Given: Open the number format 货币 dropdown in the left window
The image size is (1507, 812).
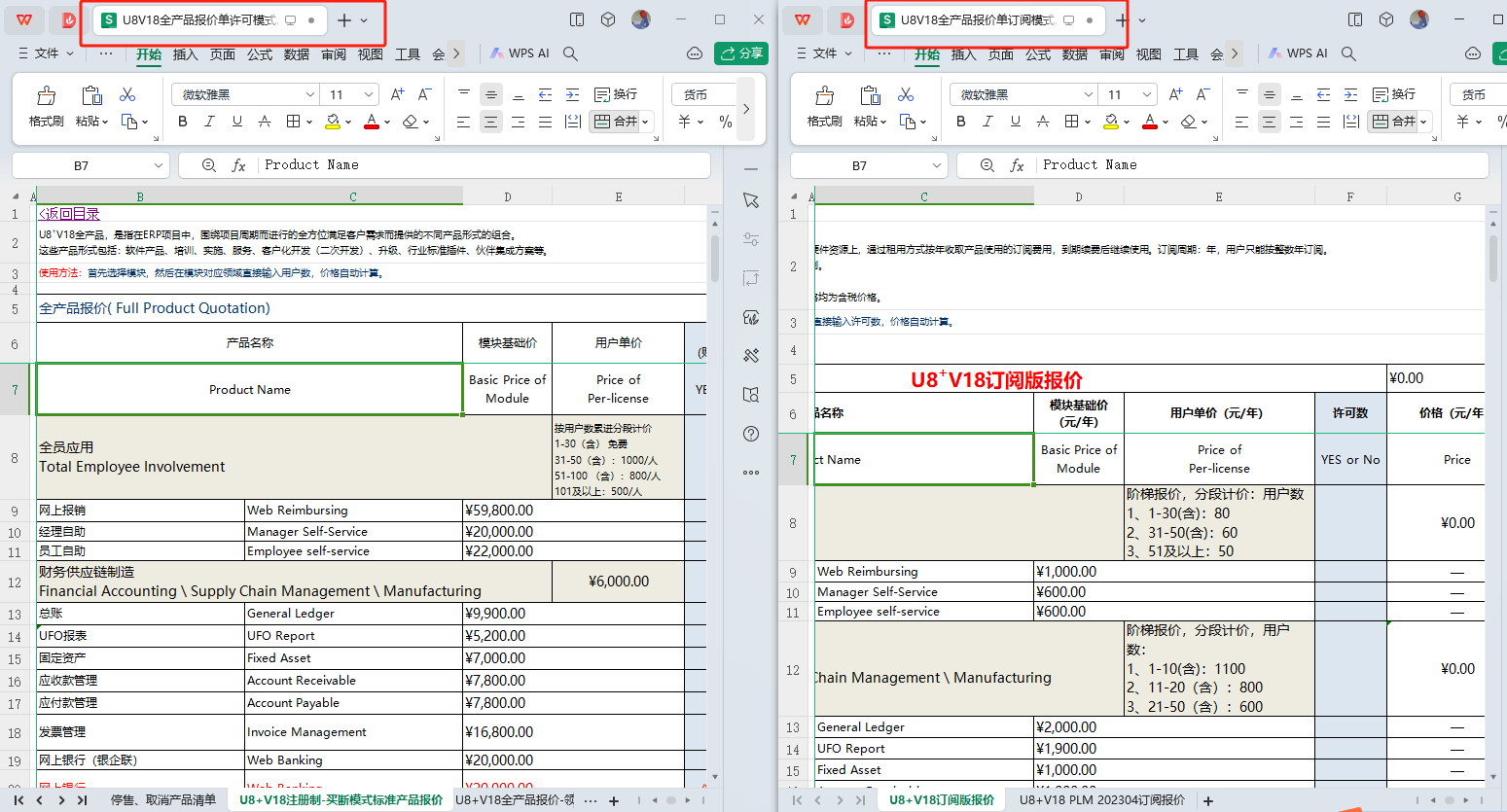Looking at the screenshot, I should (696, 94).
